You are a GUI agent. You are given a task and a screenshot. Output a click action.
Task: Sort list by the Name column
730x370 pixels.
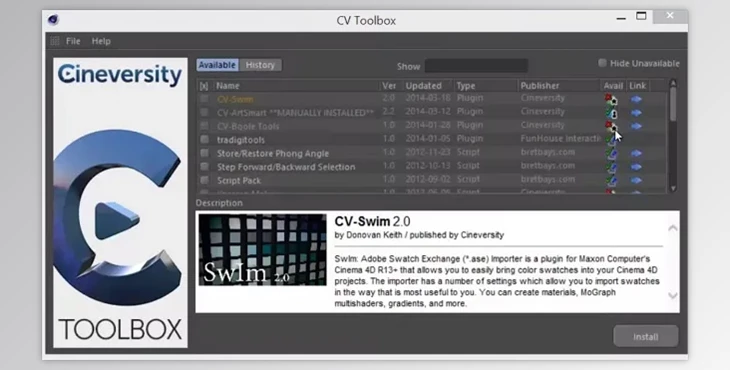click(296, 86)
